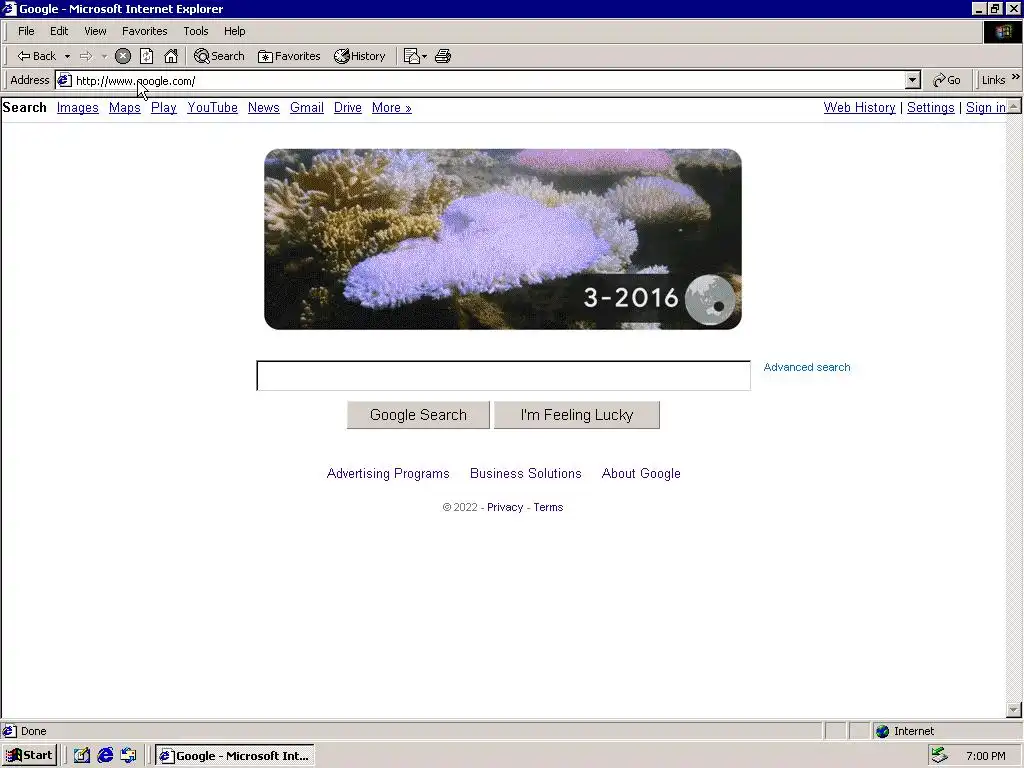Click the coral reef Google doodle image
The image size is (1024, 768).
(x=503, y=239)
